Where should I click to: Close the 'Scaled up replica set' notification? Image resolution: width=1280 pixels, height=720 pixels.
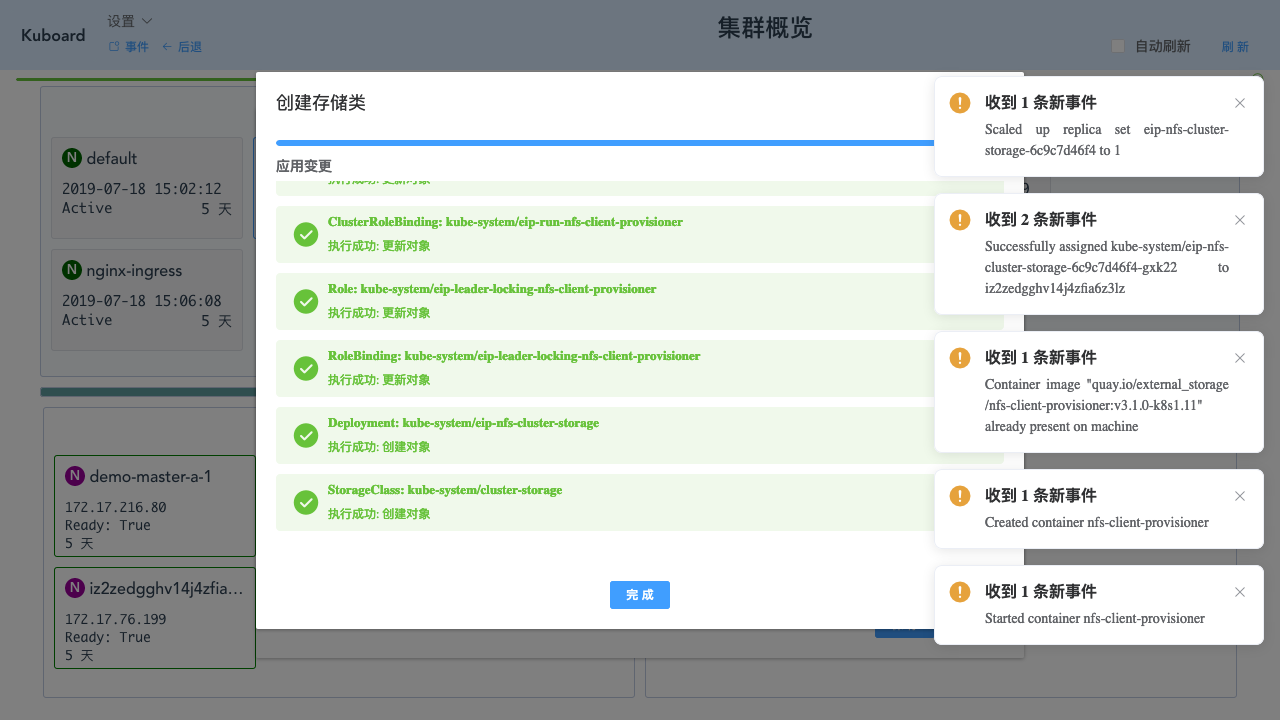(x=1240, y=103)
